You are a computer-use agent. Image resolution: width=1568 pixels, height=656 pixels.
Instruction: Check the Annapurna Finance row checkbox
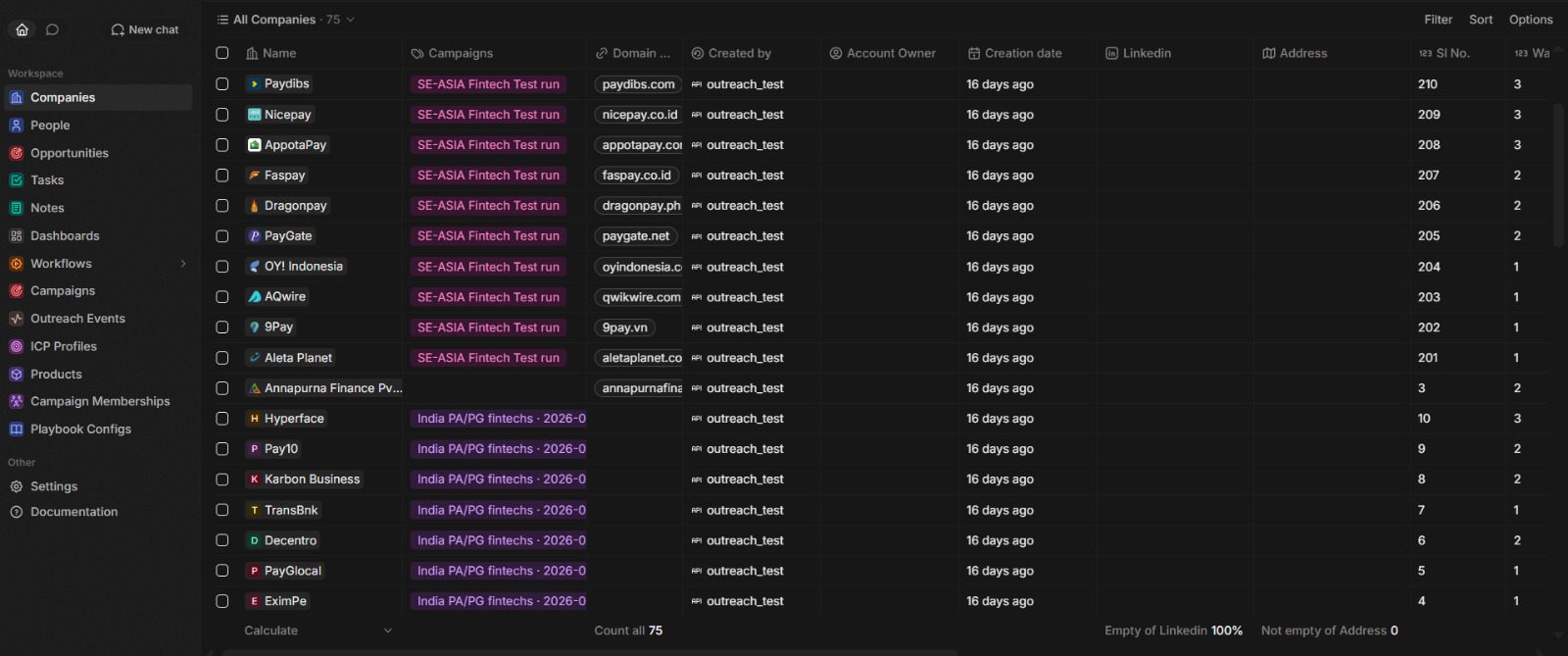tap(222, 388)
